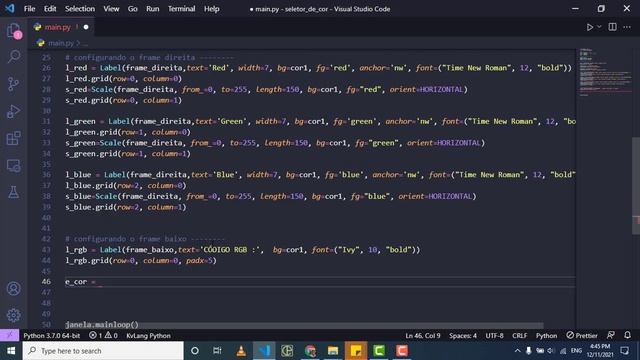
Task: Open Source Control view
Action: (13, 84)
